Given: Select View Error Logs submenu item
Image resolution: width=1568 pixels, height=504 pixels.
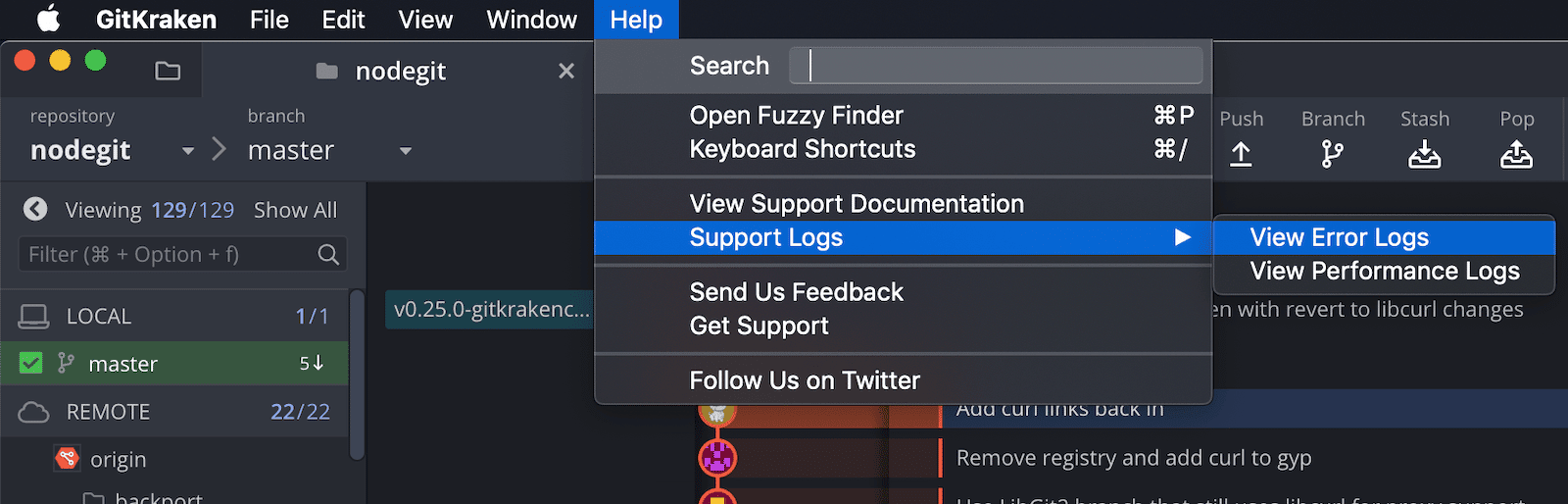Looking at the screenshot, I should tap(1339, 237).
